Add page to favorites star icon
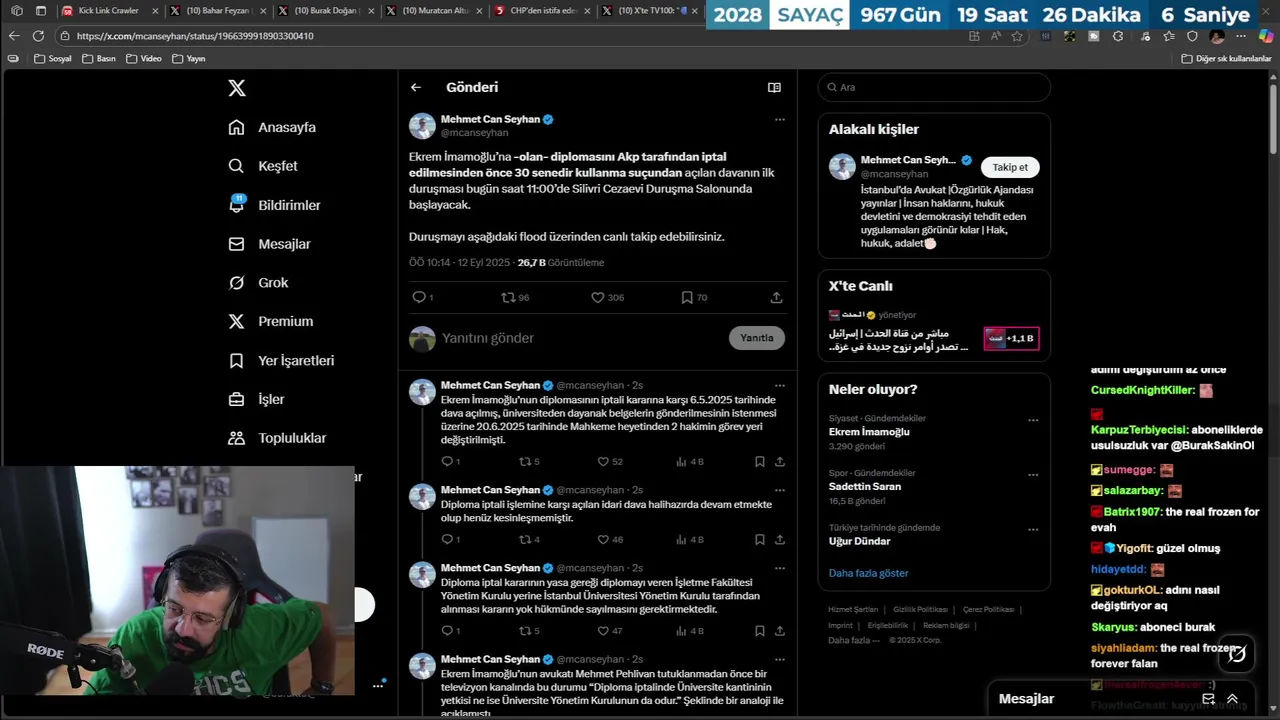Image resolution: width=1280 pixels, height=720 pixels. (1017, 36)
